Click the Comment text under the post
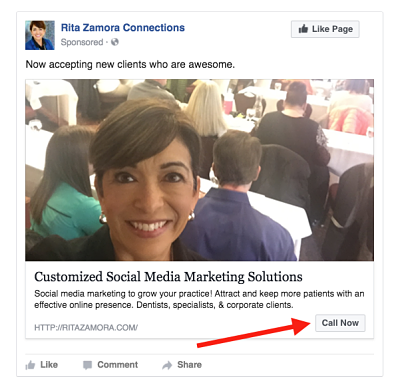Screen dimensions: 400x391 [x=118, y=365]
